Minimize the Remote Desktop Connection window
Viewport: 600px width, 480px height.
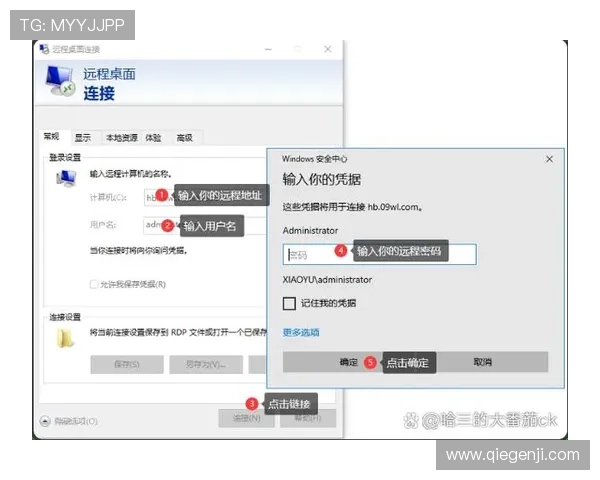(x=268, y=49)
